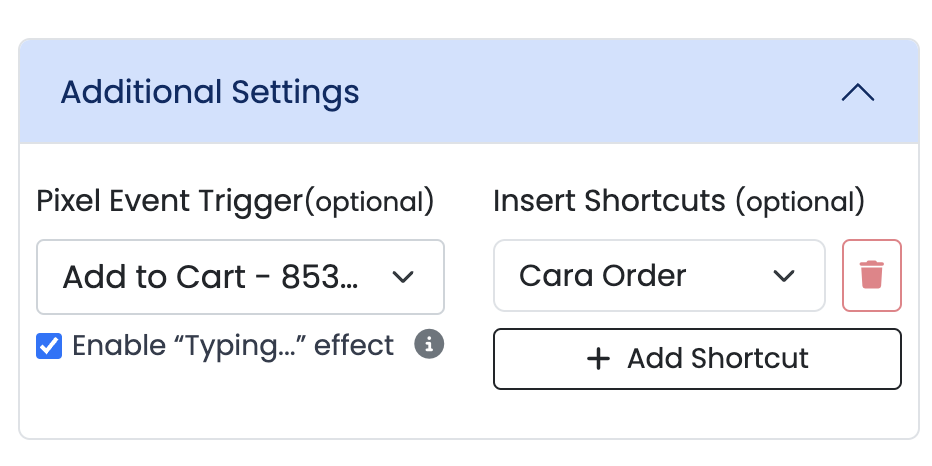Click the Insert Shortcuts label
The image size is (932, 466).
[609, 201]
